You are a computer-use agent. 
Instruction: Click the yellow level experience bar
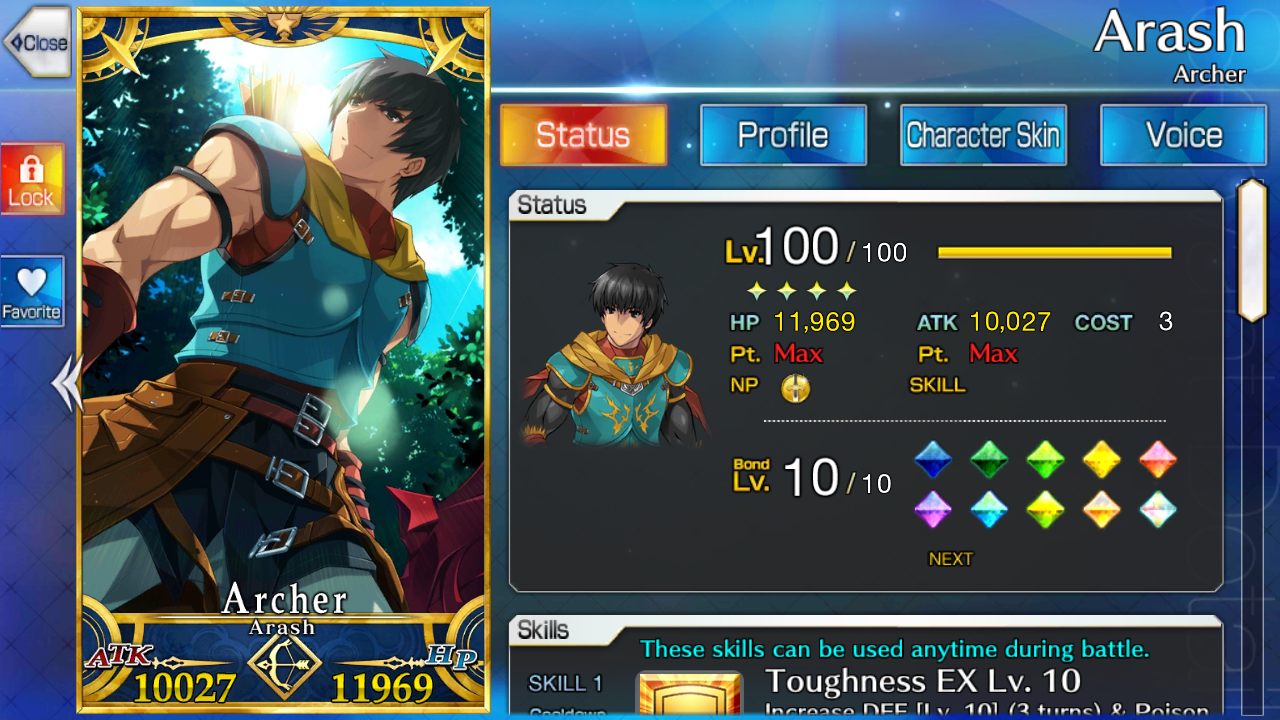[x=1054, y=253]
